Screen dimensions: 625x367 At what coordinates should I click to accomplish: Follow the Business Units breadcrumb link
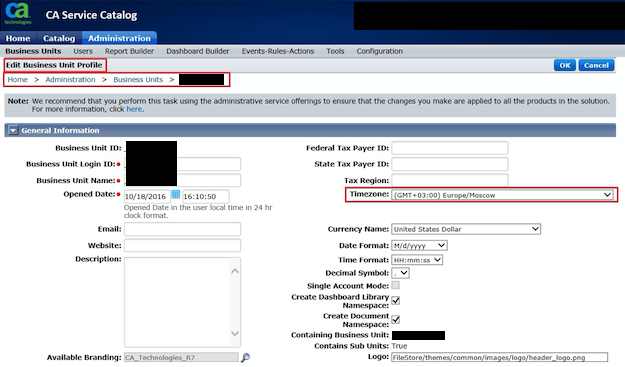coord(138,79)
